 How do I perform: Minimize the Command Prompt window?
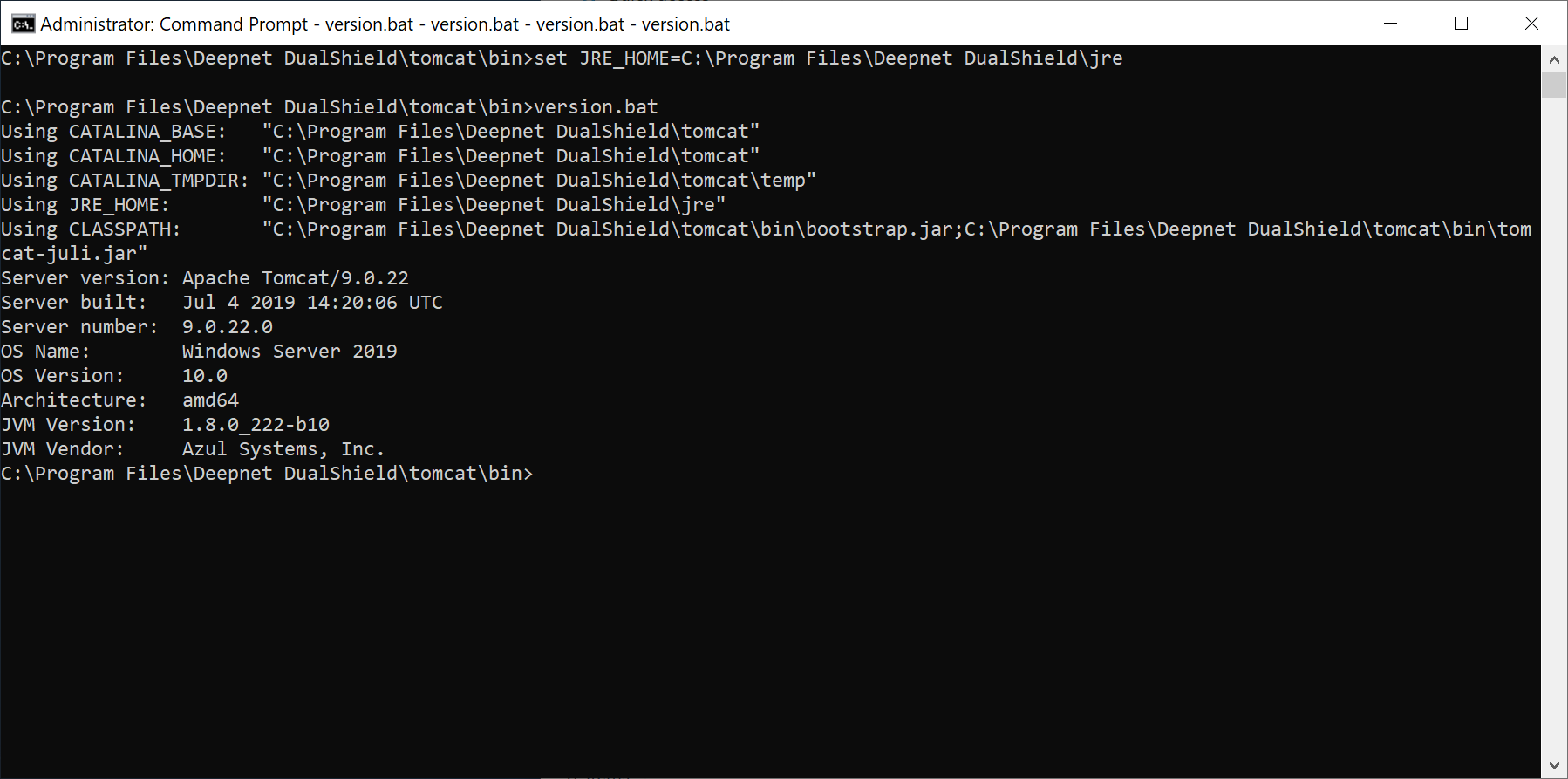pos(1391,24)
